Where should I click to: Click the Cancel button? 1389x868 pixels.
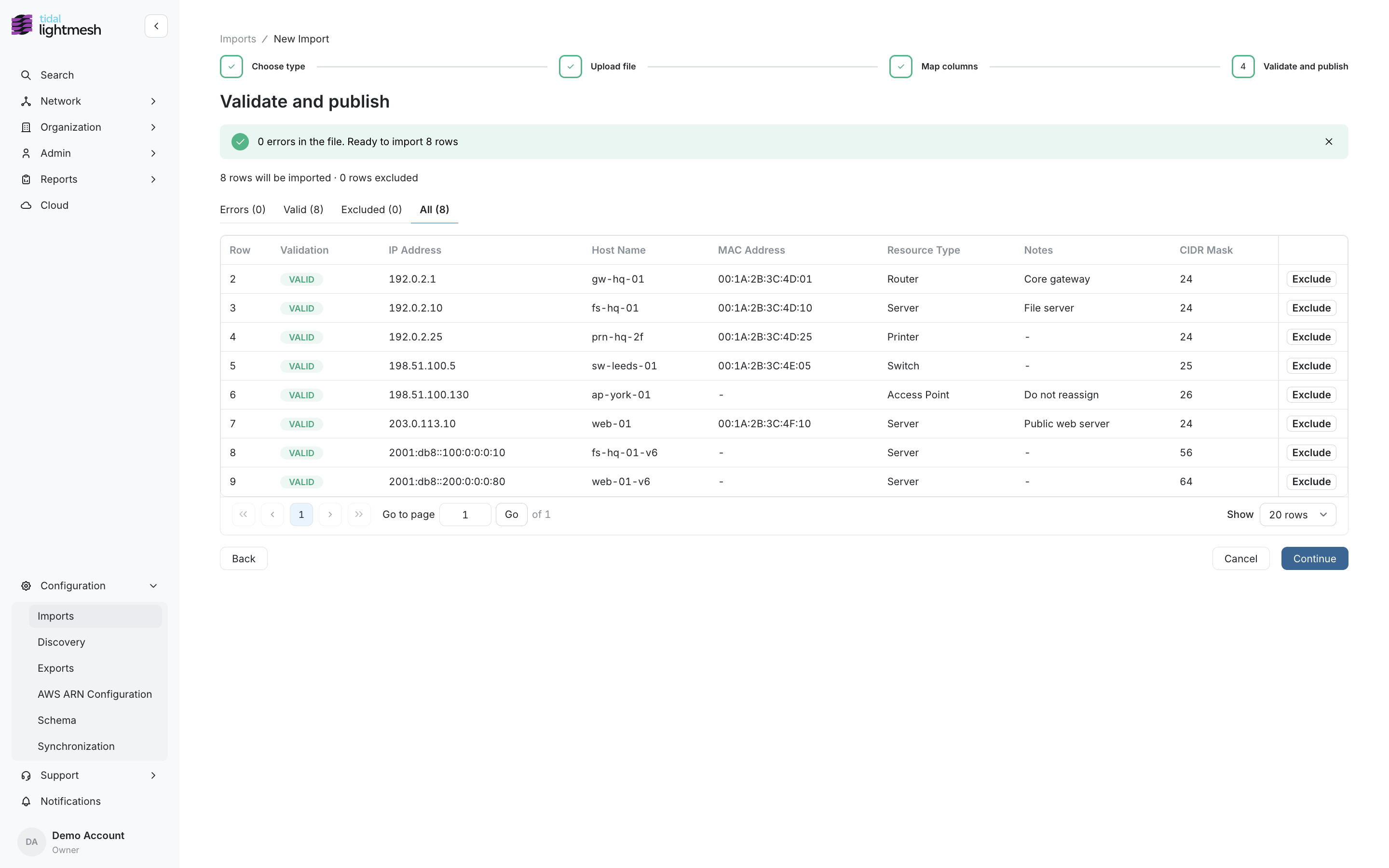(x=1240, y=558)
